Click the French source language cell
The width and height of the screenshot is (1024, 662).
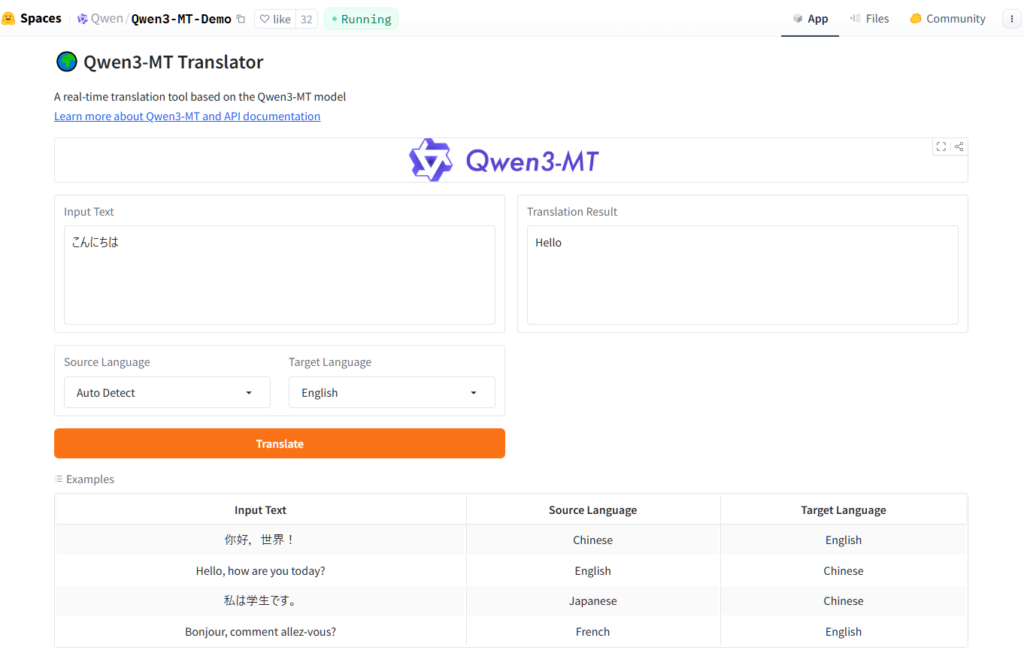tap(593, 631)
